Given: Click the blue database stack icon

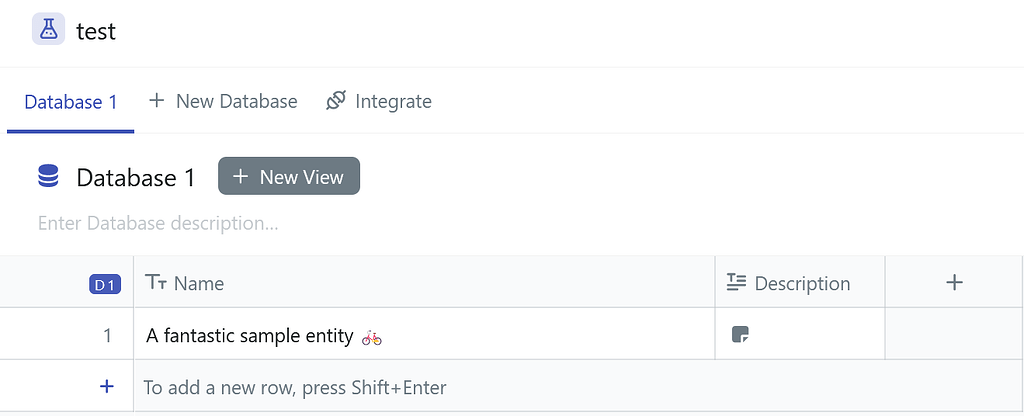Looking at the screenshot, I should (x=48, y=177).
